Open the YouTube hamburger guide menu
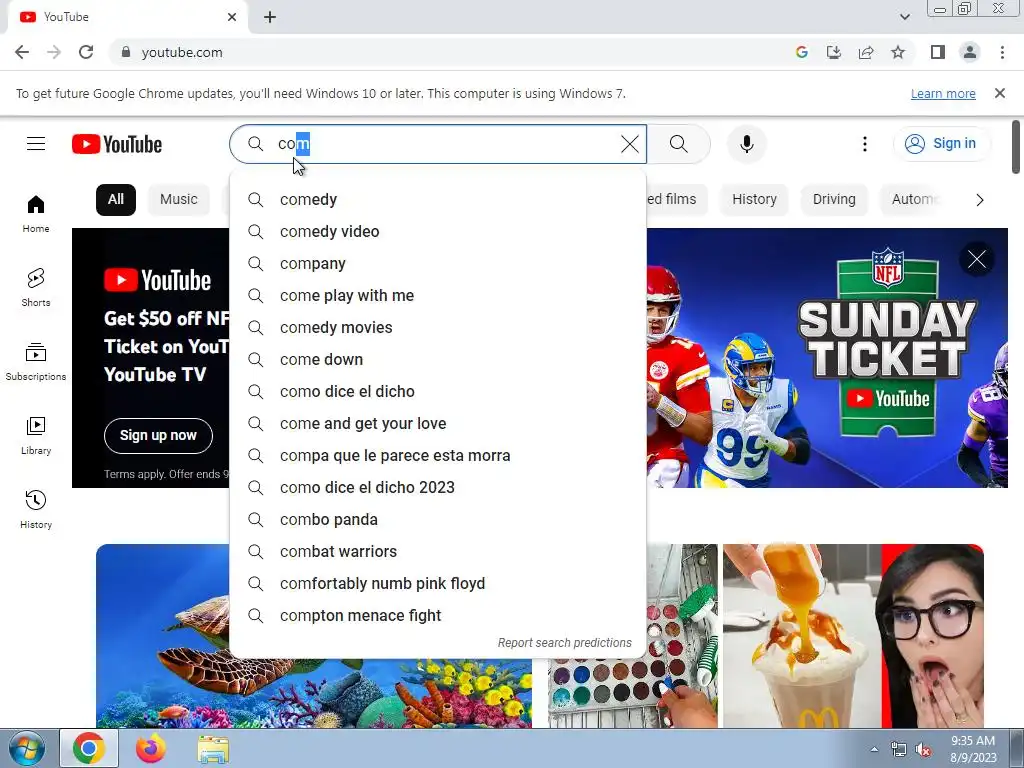 (x=36, y=144)
